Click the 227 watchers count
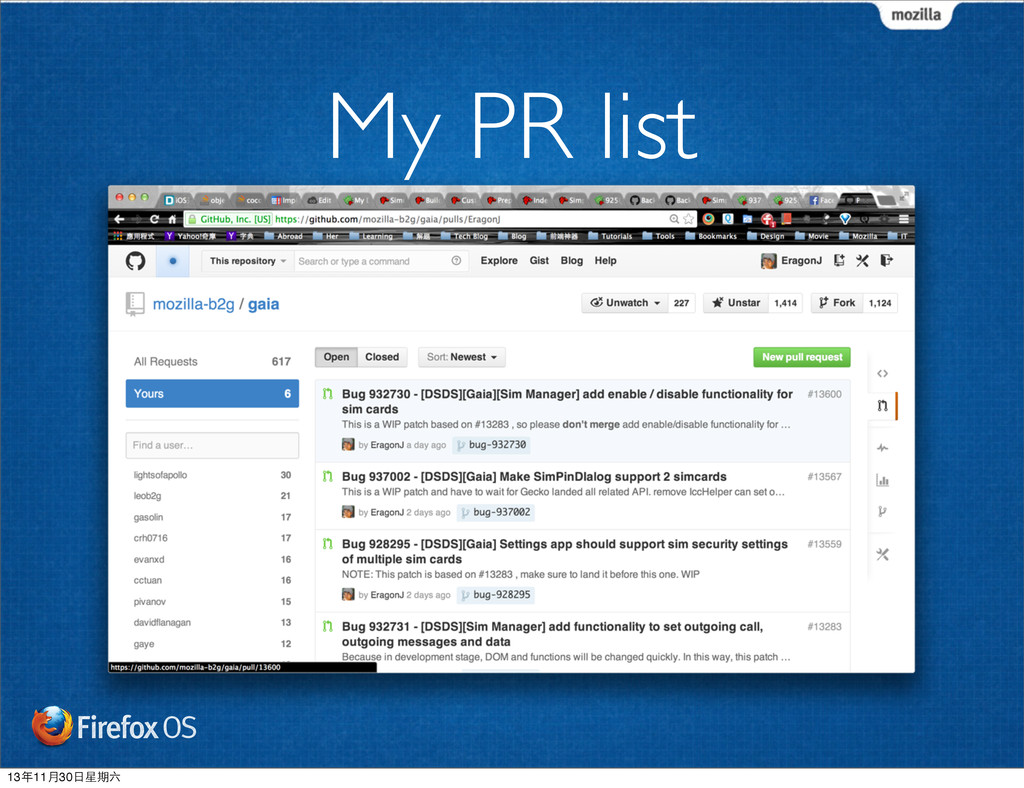Screen dimensions: 1024x788 [x=681, y=303]
